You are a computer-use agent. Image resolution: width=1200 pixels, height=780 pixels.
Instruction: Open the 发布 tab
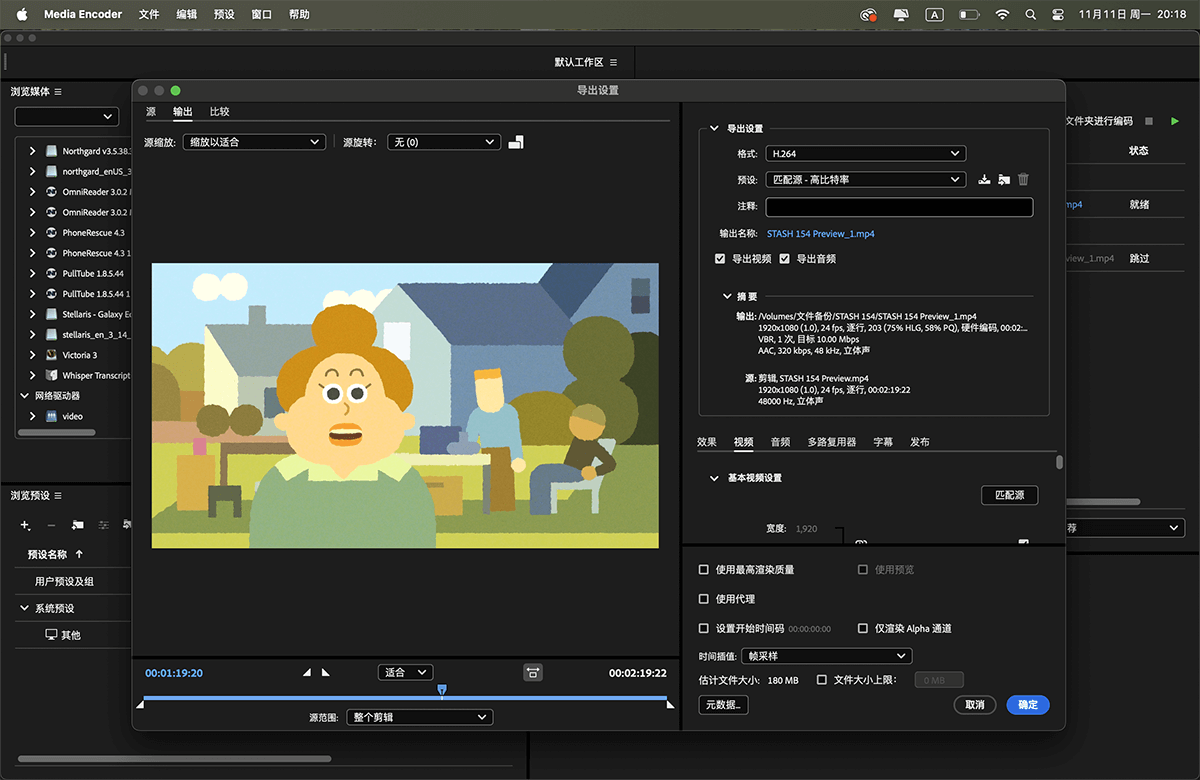pos(919,442)
